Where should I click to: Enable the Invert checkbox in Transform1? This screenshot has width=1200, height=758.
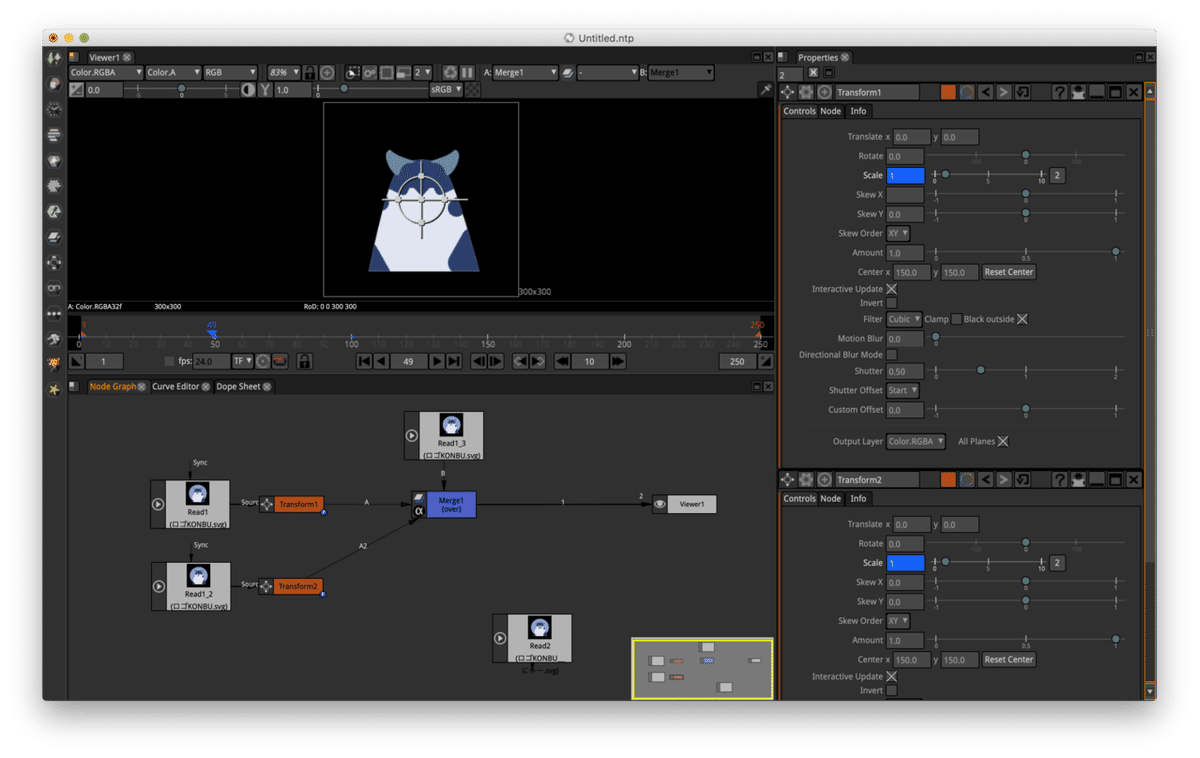pyautogui.click(x=892, y=303)
